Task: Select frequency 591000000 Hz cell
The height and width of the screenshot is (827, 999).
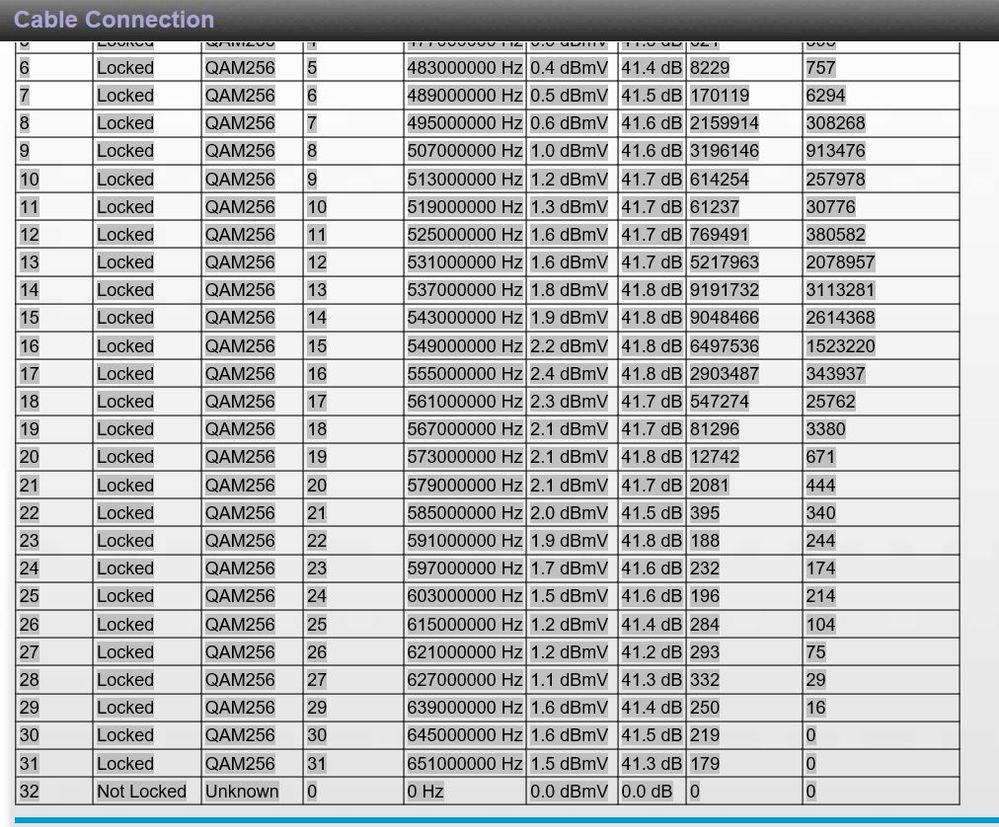Action: coord(465,540)
